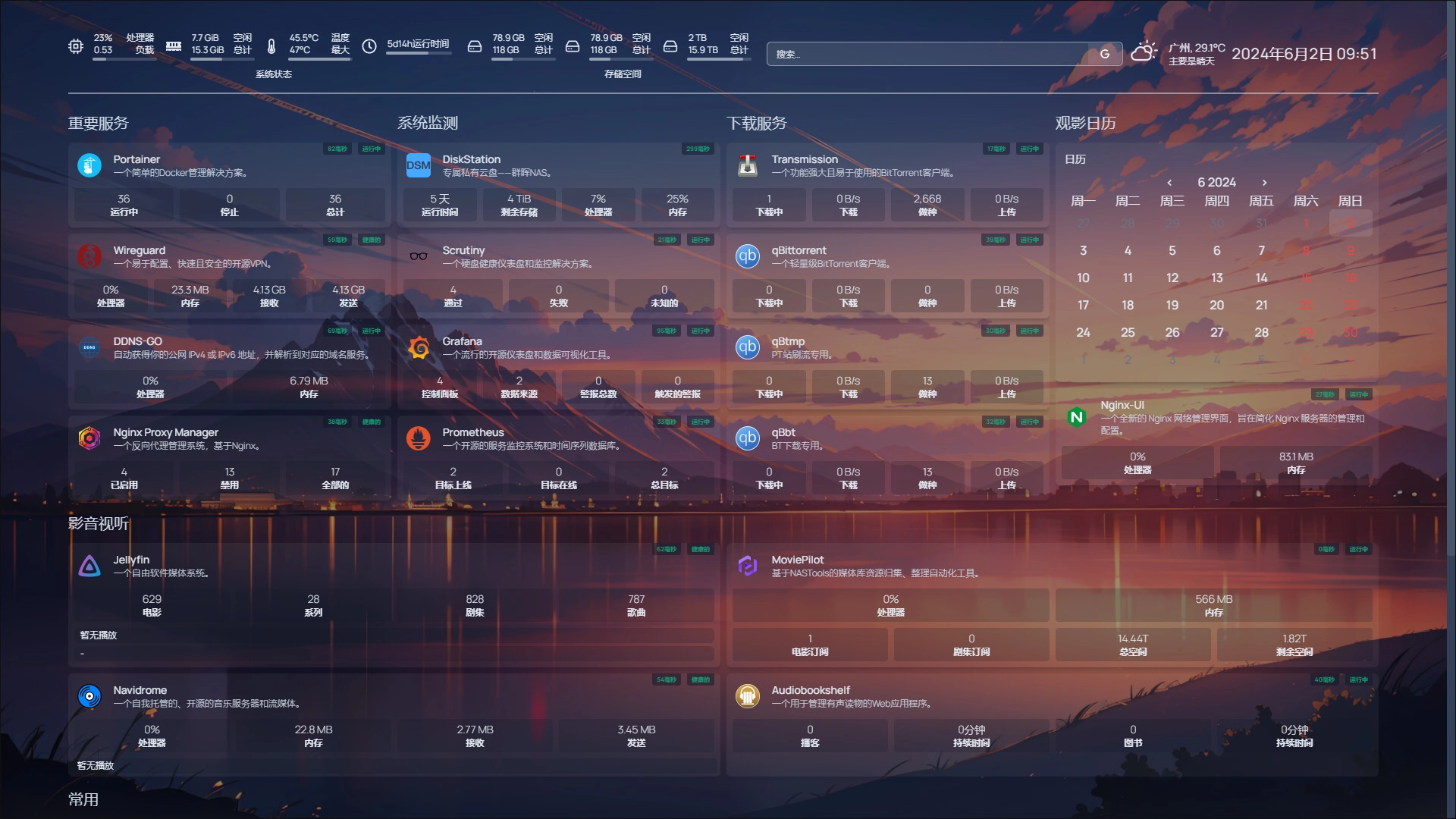Go to previous month in calendar
1456x819 pixels.
(1170, 183)
